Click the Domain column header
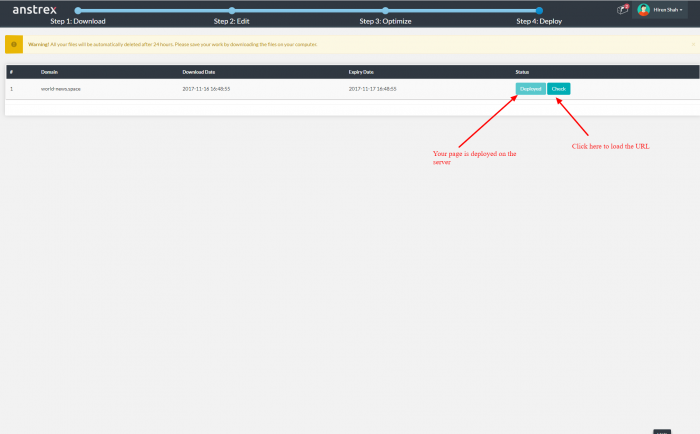 coord(50,72)
